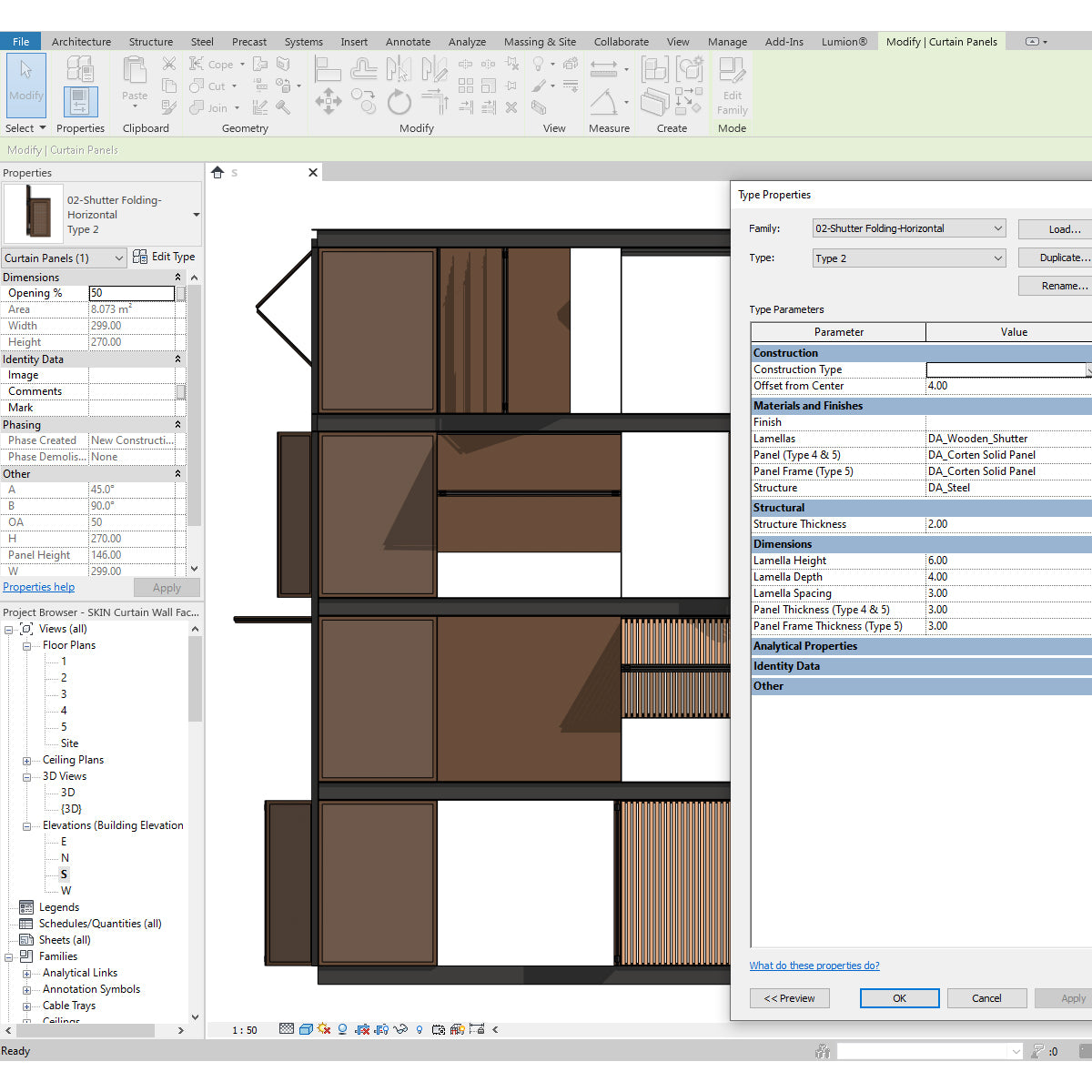Switch to the Annotate ribbon tab
This screenshot has height=1092, width=1092.
click(408, 41)
